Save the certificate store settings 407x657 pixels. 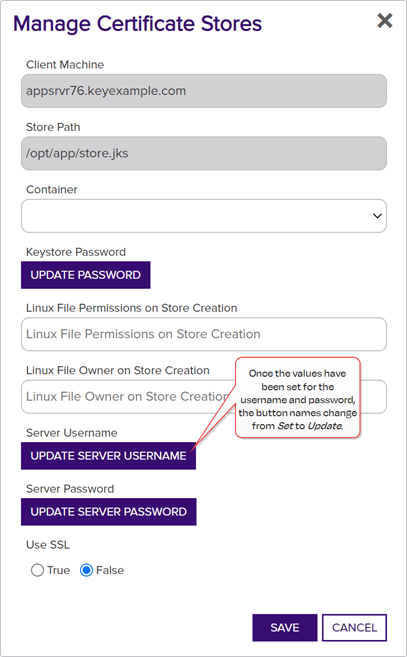point(285,628)
